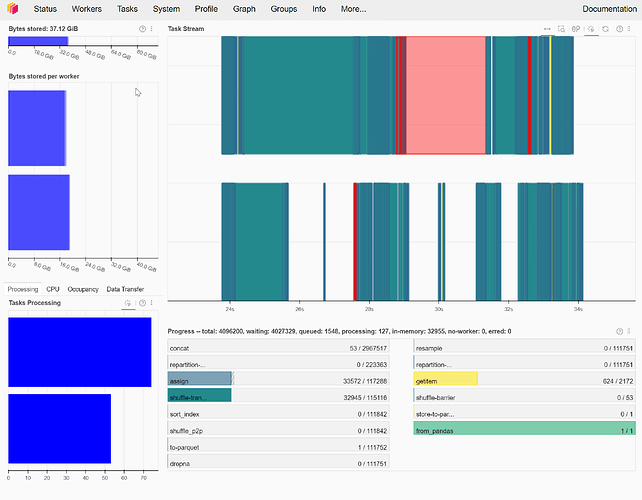The image size is (642, 500).
Task: Click lower worker's bytes stored bar
Action: click(x=39, y=212)
